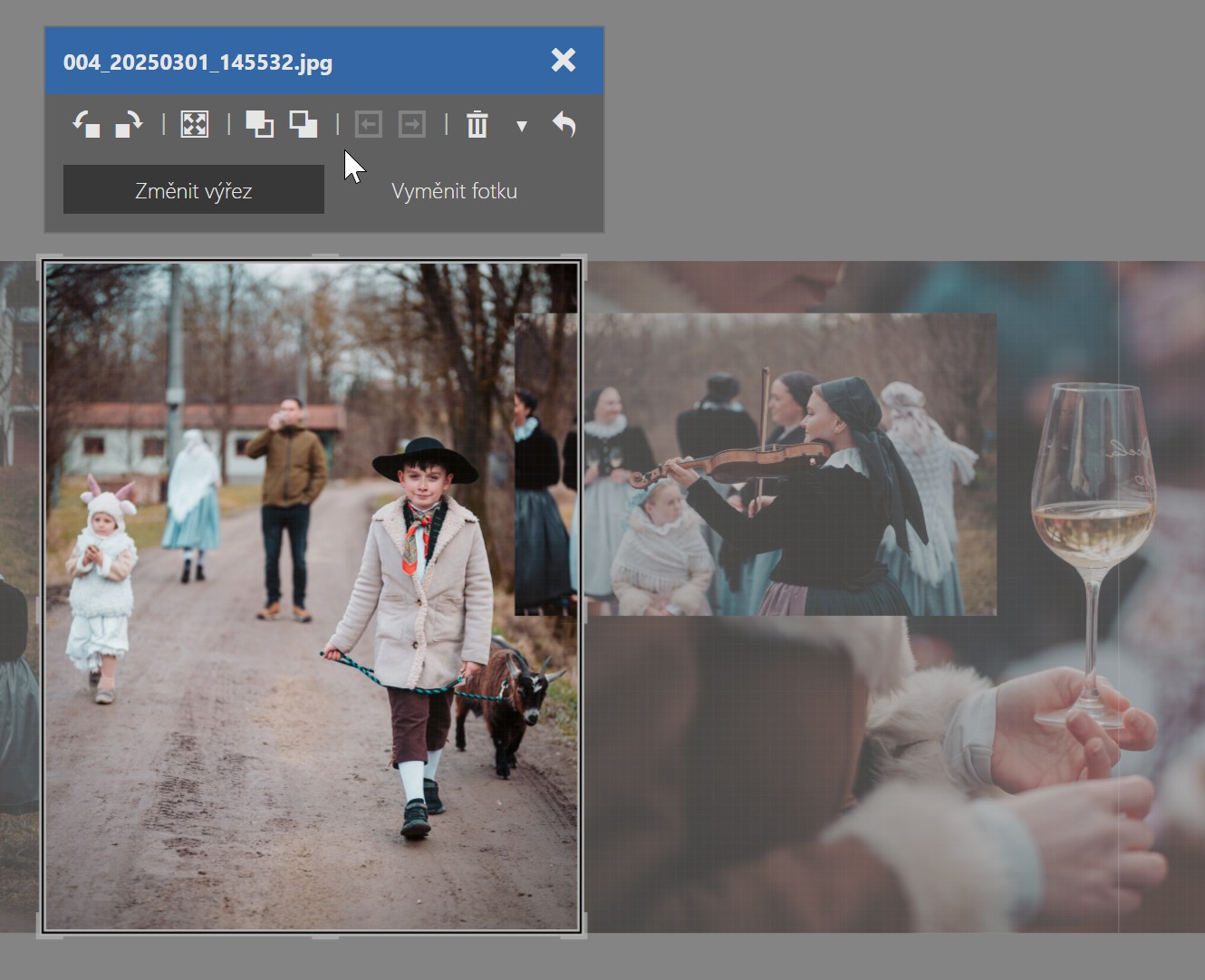Click the move-to-next-page arrow icon
The width and height of the screenshot is (1205, 980).
click(412, 124)
